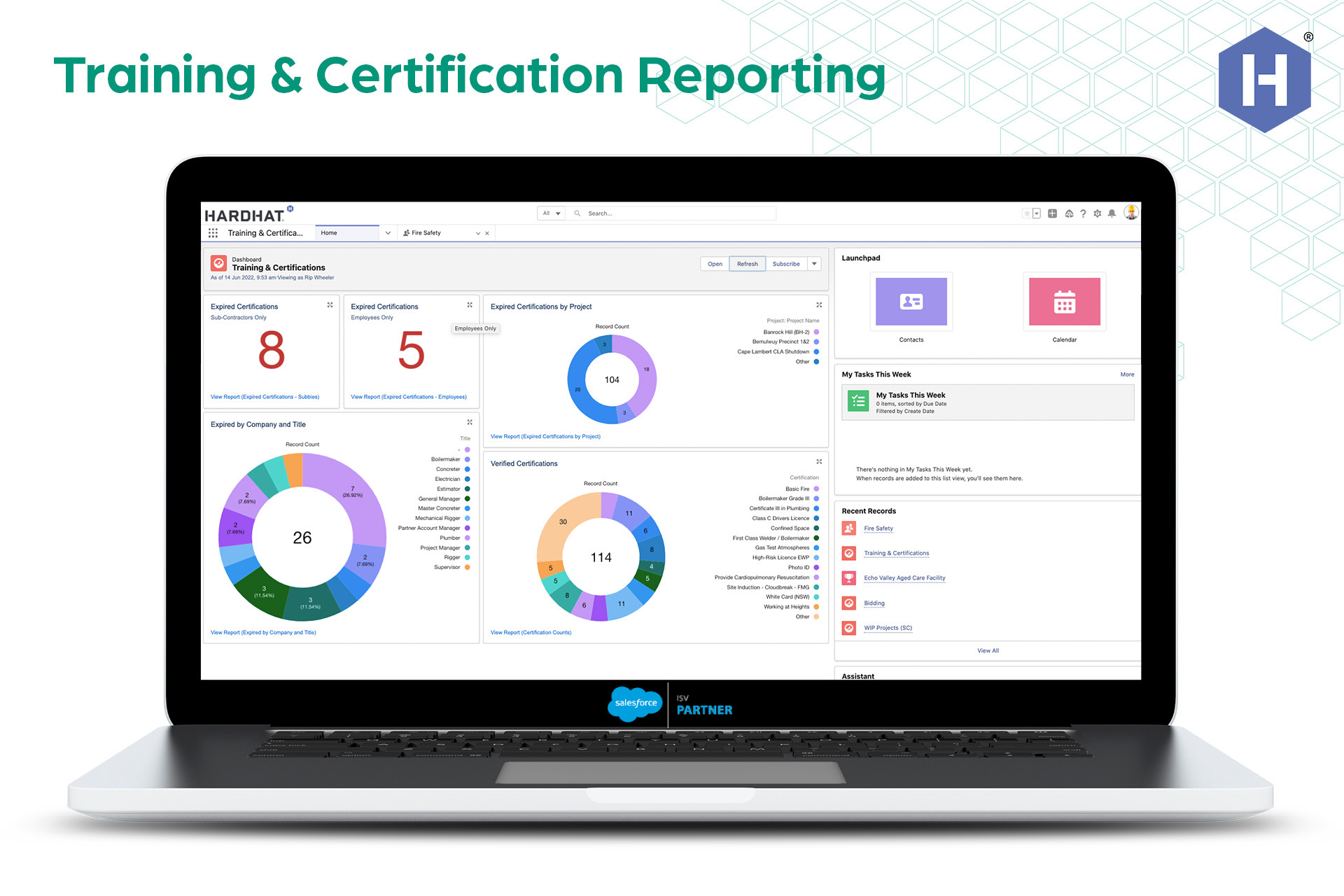Open the Contacts launchpad icon

[x=911, y=302]
